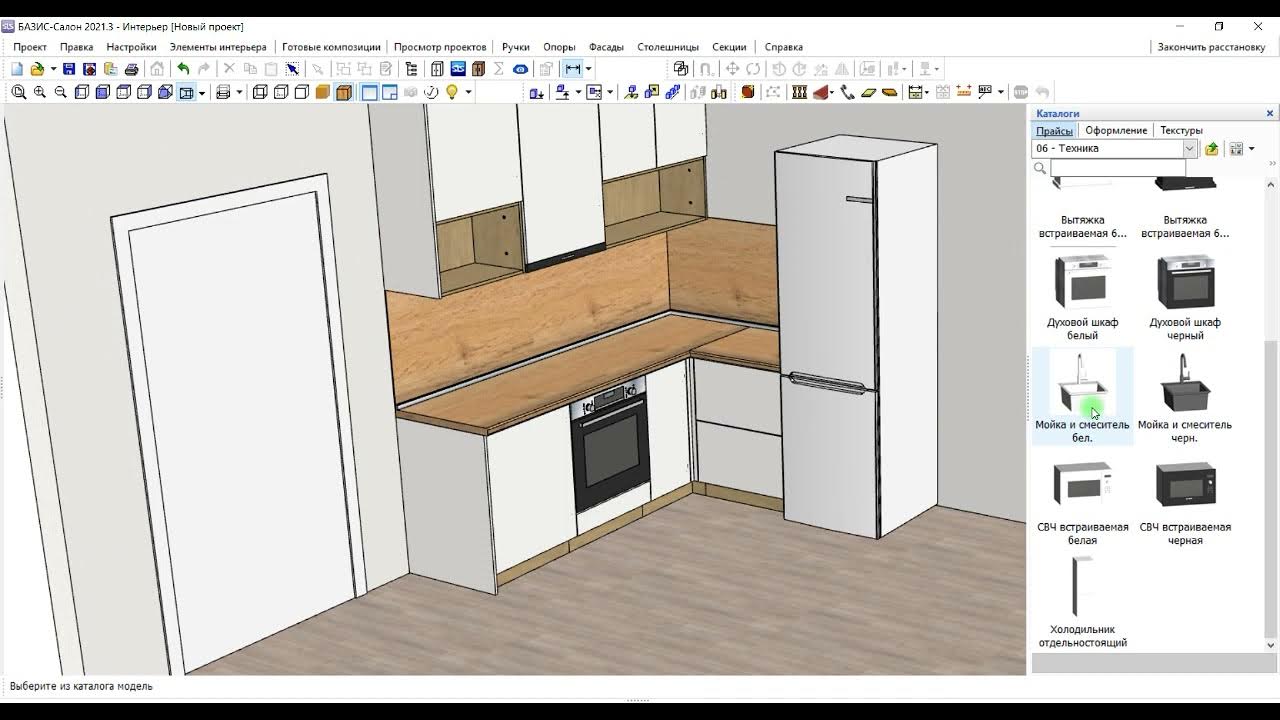Click the green flat panel icon
This screenshot has height=720, width=1280.
pyautogui.click(x=868, y=92)
